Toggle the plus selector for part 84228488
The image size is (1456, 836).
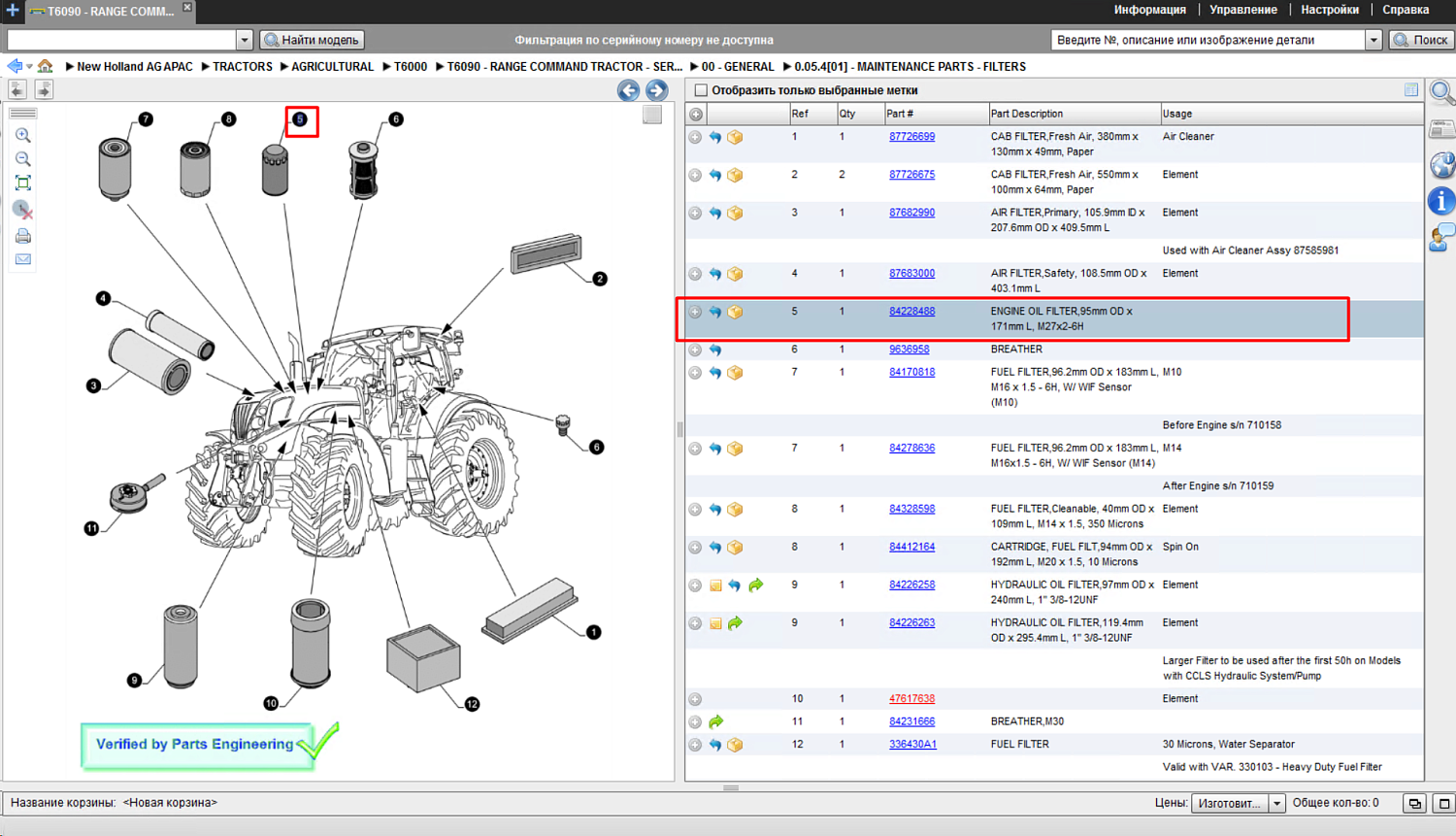(x=695, y=313)
